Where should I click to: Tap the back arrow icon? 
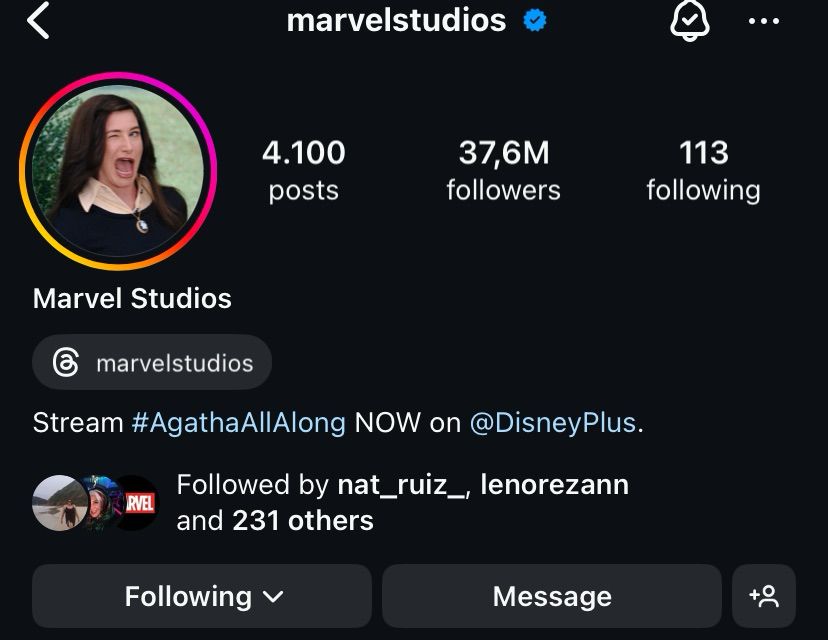click(38, 20)
